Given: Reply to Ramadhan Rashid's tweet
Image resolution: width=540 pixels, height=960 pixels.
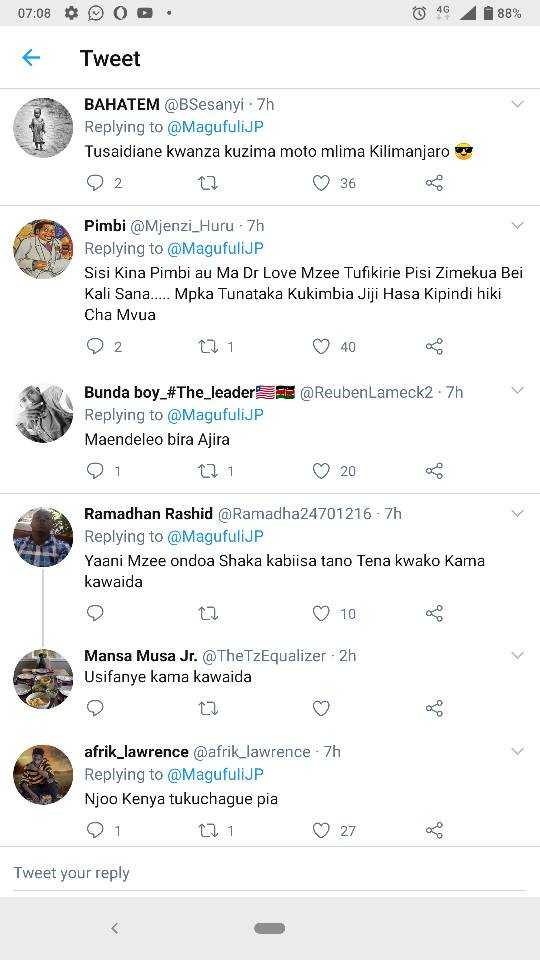Looking at the screenshot, I should 95,613.
